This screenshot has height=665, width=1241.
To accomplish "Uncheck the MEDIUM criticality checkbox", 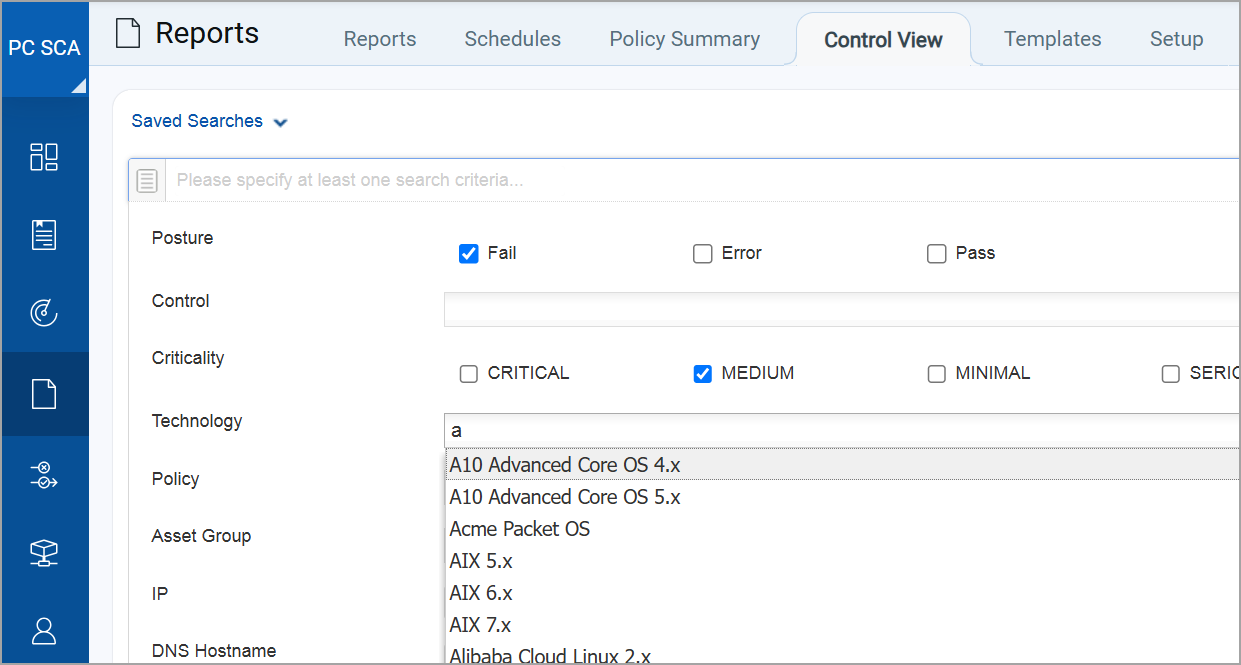I will [x=702, y=374].
